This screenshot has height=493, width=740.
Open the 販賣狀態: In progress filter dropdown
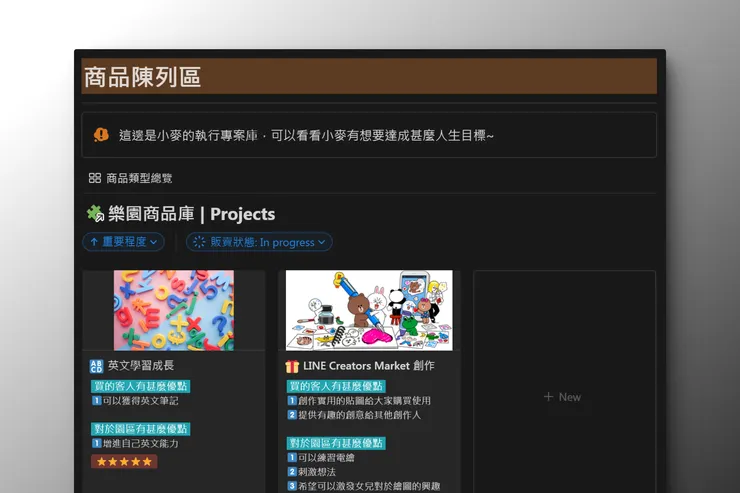[x=259, y=242]
